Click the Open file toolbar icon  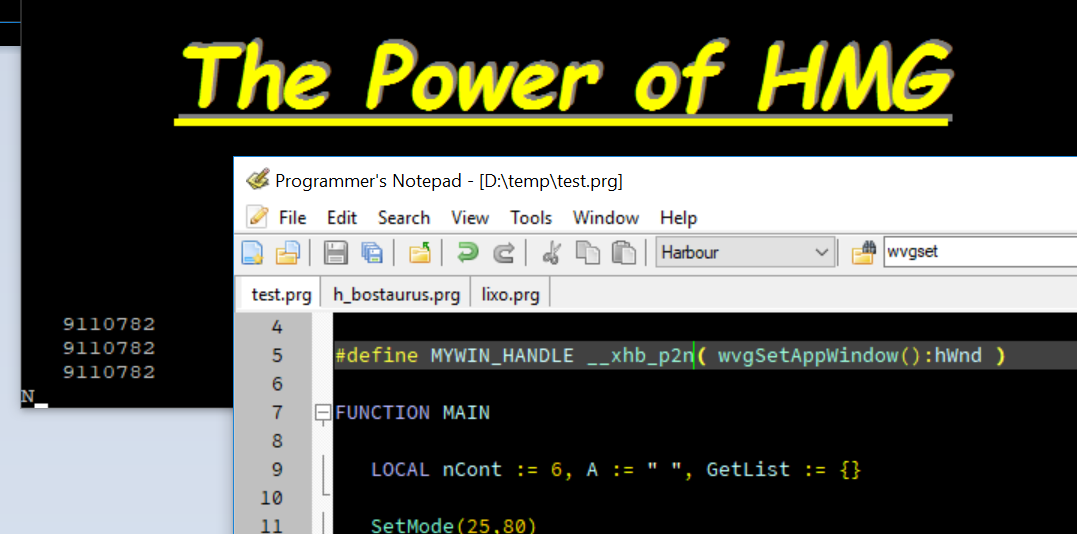point(288,253)
